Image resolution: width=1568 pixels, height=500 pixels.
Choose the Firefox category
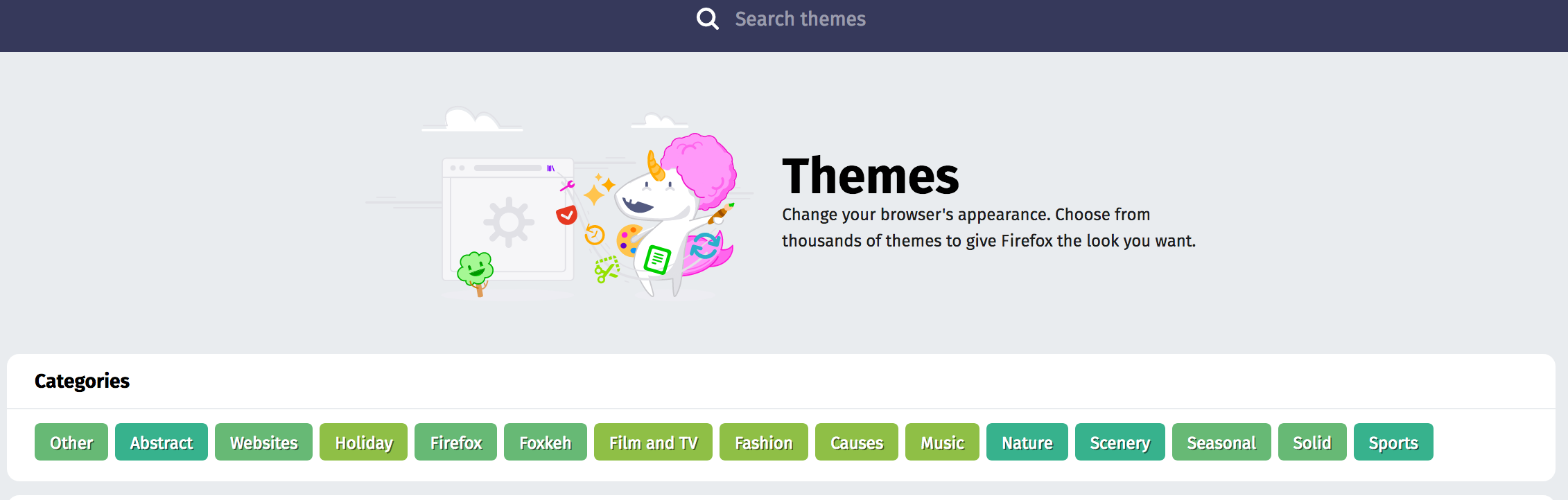455,442
